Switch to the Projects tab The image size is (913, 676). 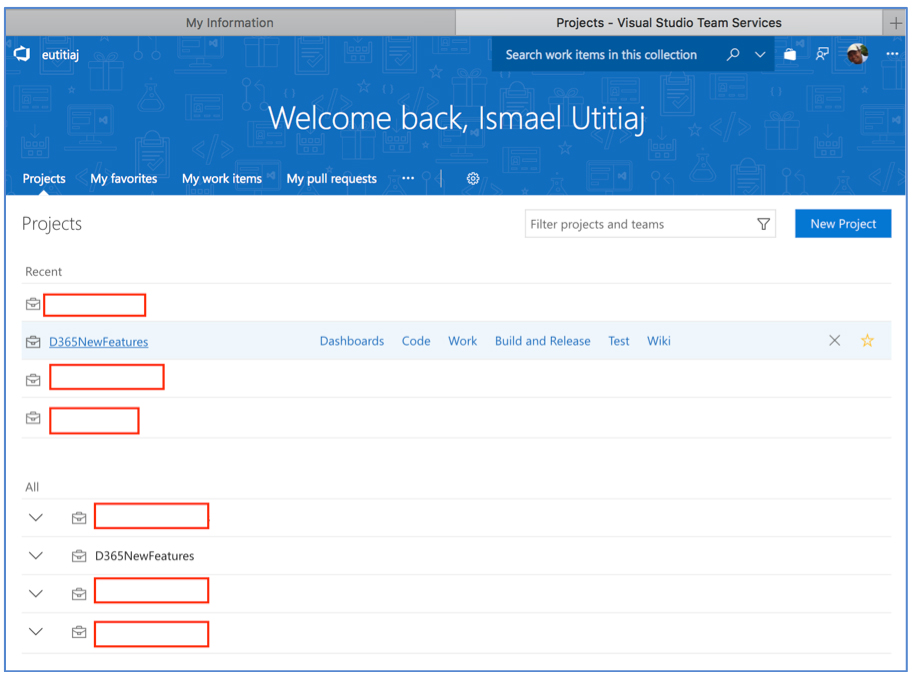(x=44, y=179)
